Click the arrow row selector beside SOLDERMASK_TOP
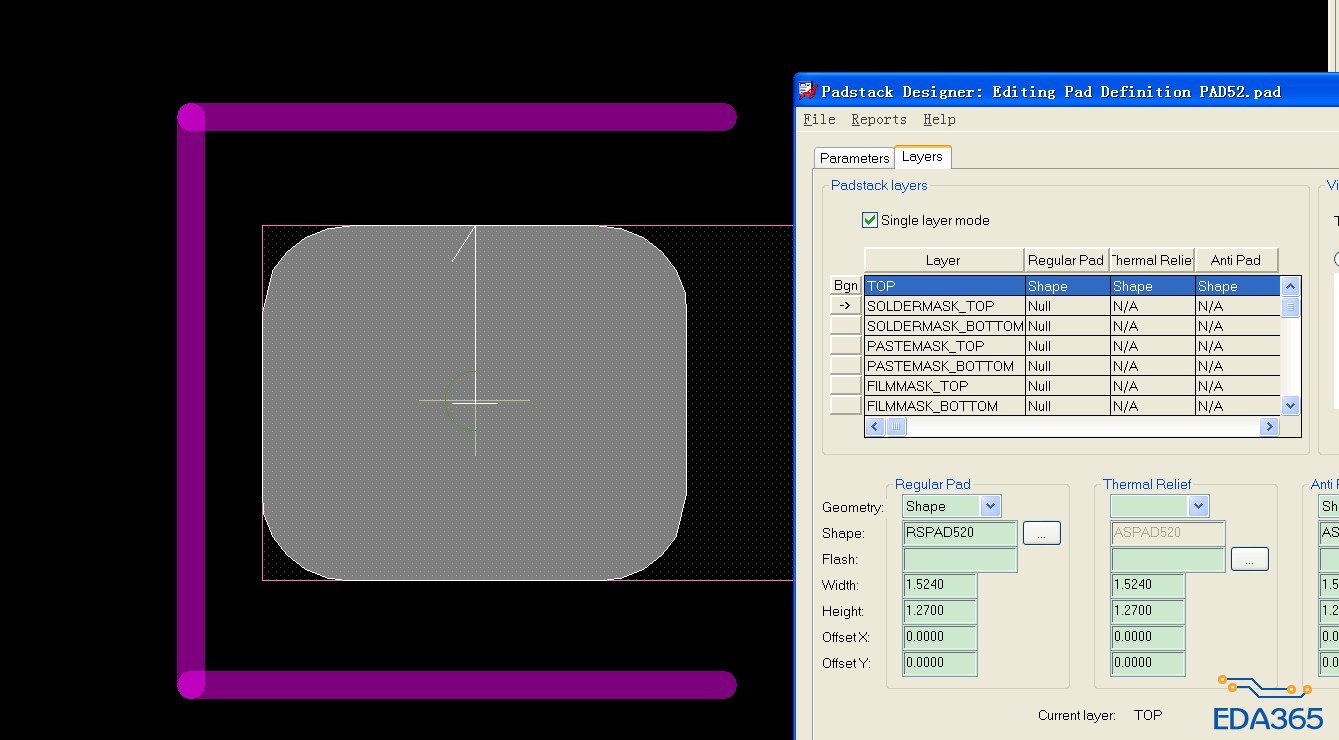Viewport: 1339px width, 740px height. point(845,306)
